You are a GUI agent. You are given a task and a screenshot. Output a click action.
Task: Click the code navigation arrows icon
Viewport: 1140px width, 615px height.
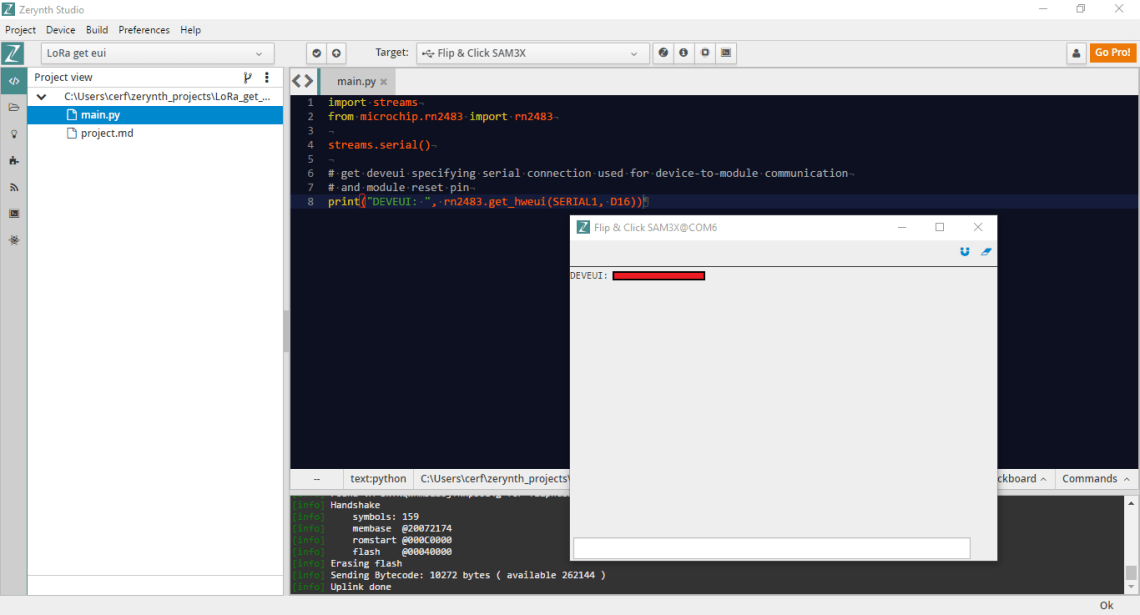302,81
